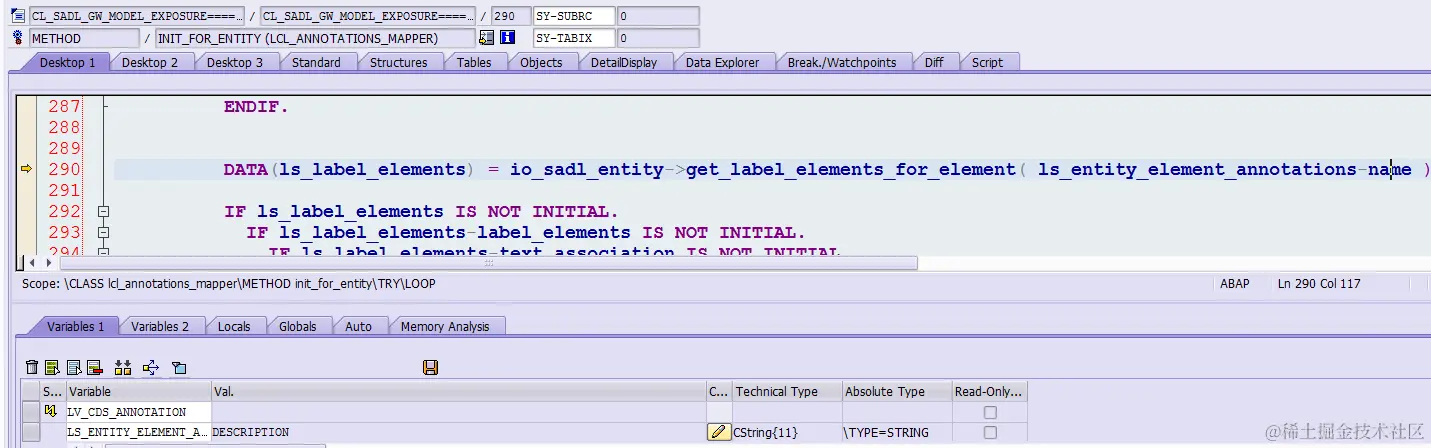1431x448 pixels.
Task: Select the Globals tab
Action: (298, 326)
